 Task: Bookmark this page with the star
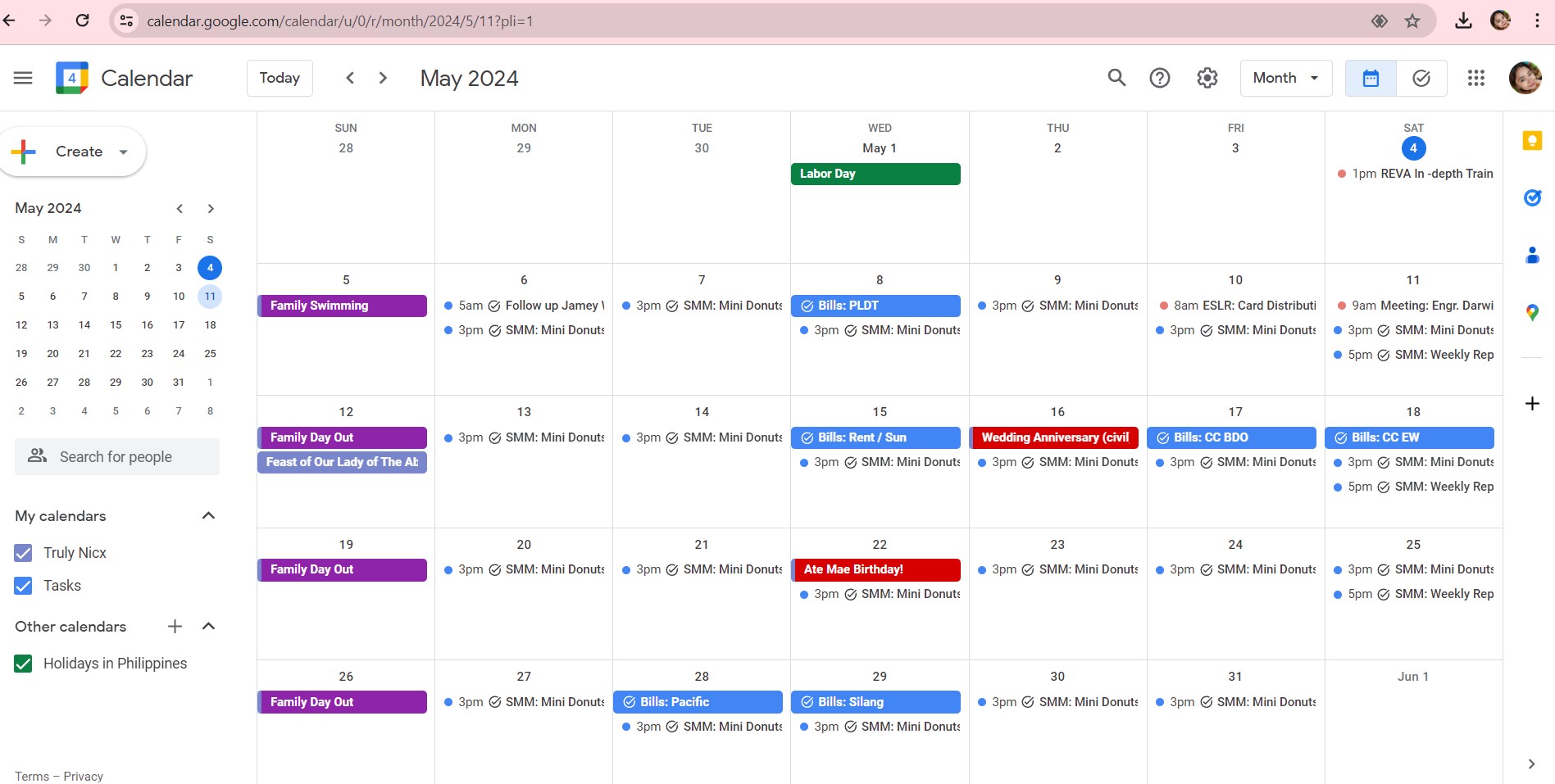point(1412,20)
